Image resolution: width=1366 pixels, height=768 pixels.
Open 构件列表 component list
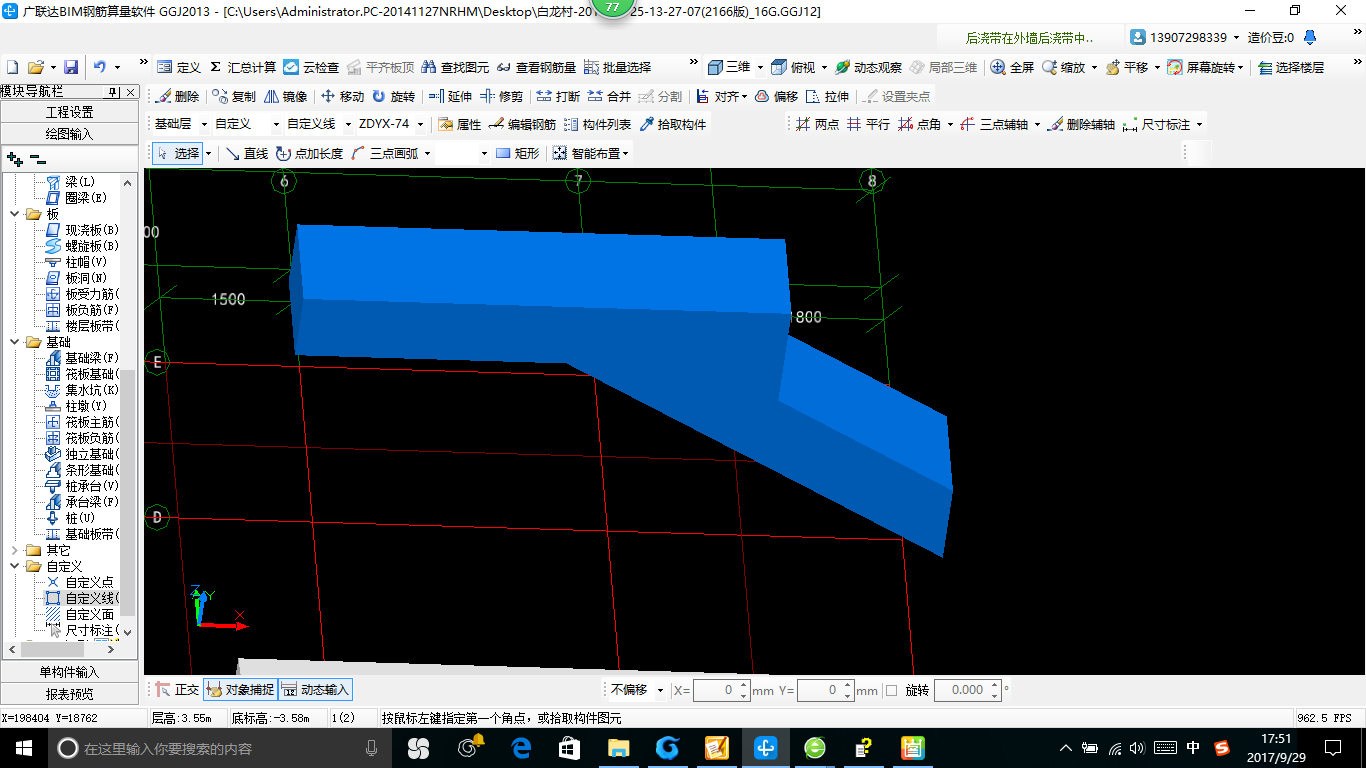(597, 124)
